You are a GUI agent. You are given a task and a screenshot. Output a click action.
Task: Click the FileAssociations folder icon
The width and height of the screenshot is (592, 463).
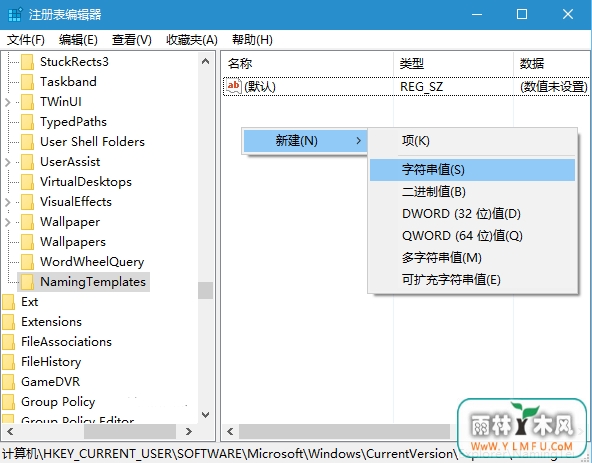(8, 342)
